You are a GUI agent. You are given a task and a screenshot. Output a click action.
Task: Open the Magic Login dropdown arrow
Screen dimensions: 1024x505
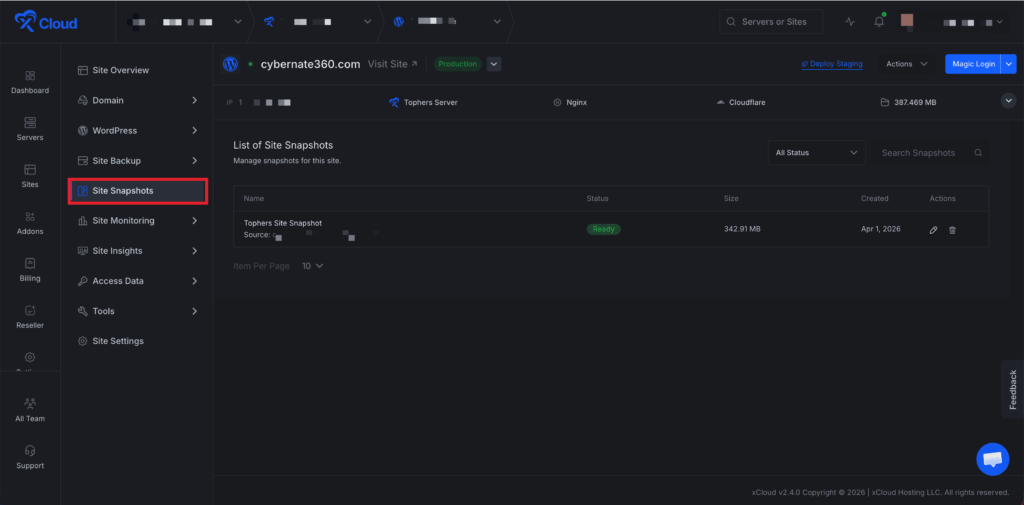point(1008,64)
